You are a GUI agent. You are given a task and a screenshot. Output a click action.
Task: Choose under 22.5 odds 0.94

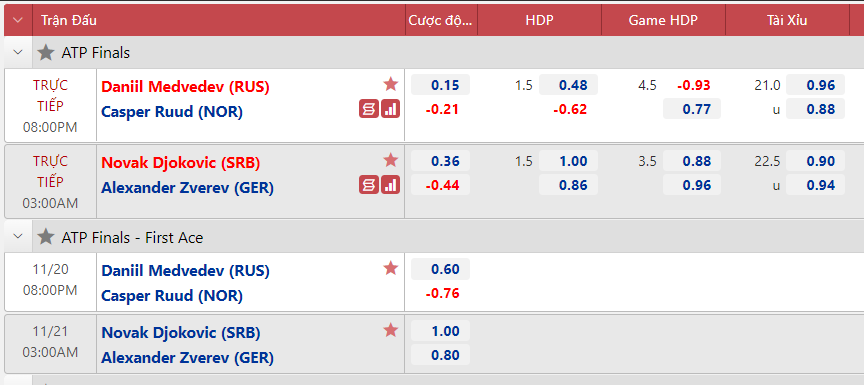[x=816, y=185]
